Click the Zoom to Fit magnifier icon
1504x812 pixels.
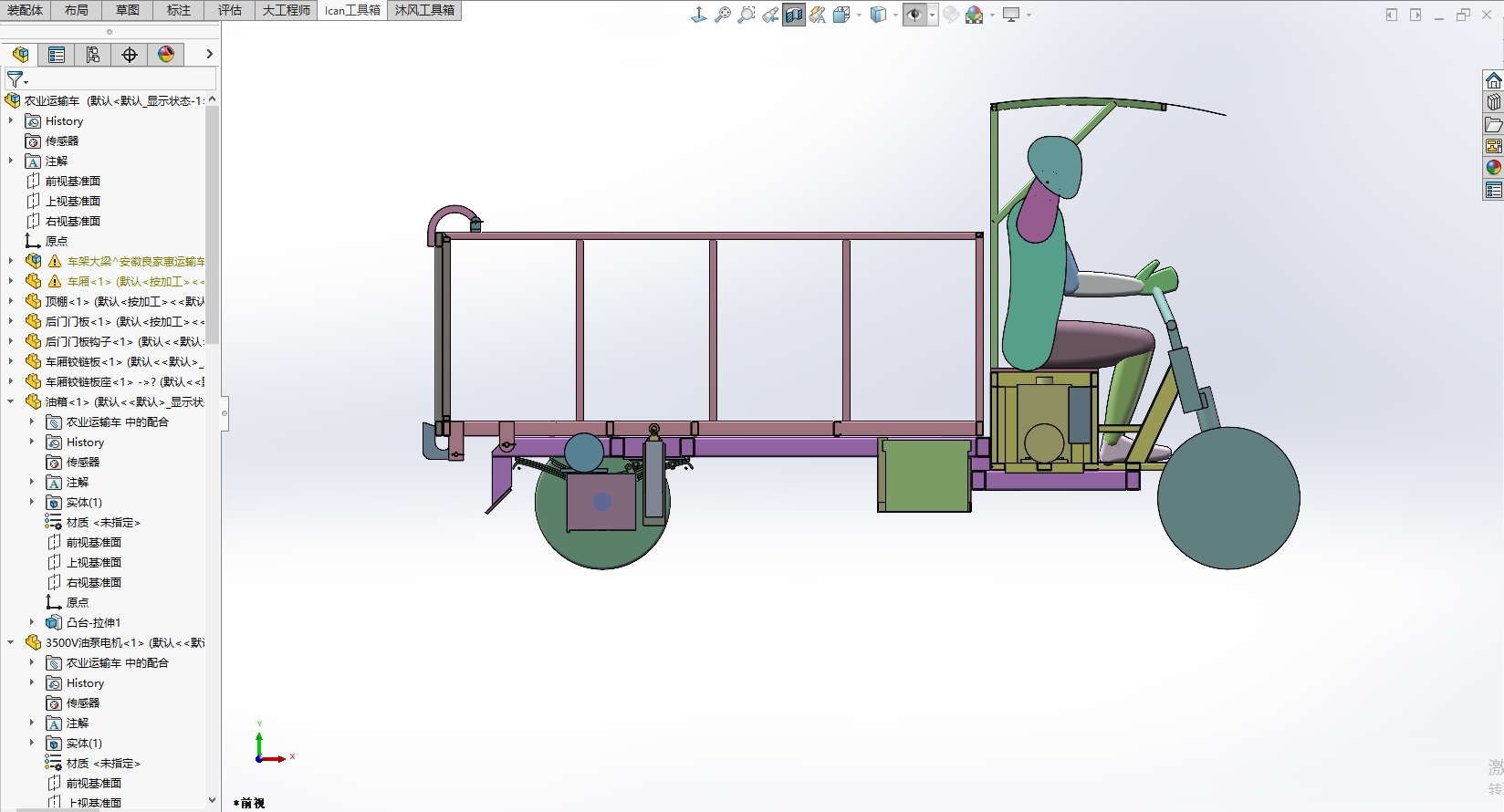723,15
